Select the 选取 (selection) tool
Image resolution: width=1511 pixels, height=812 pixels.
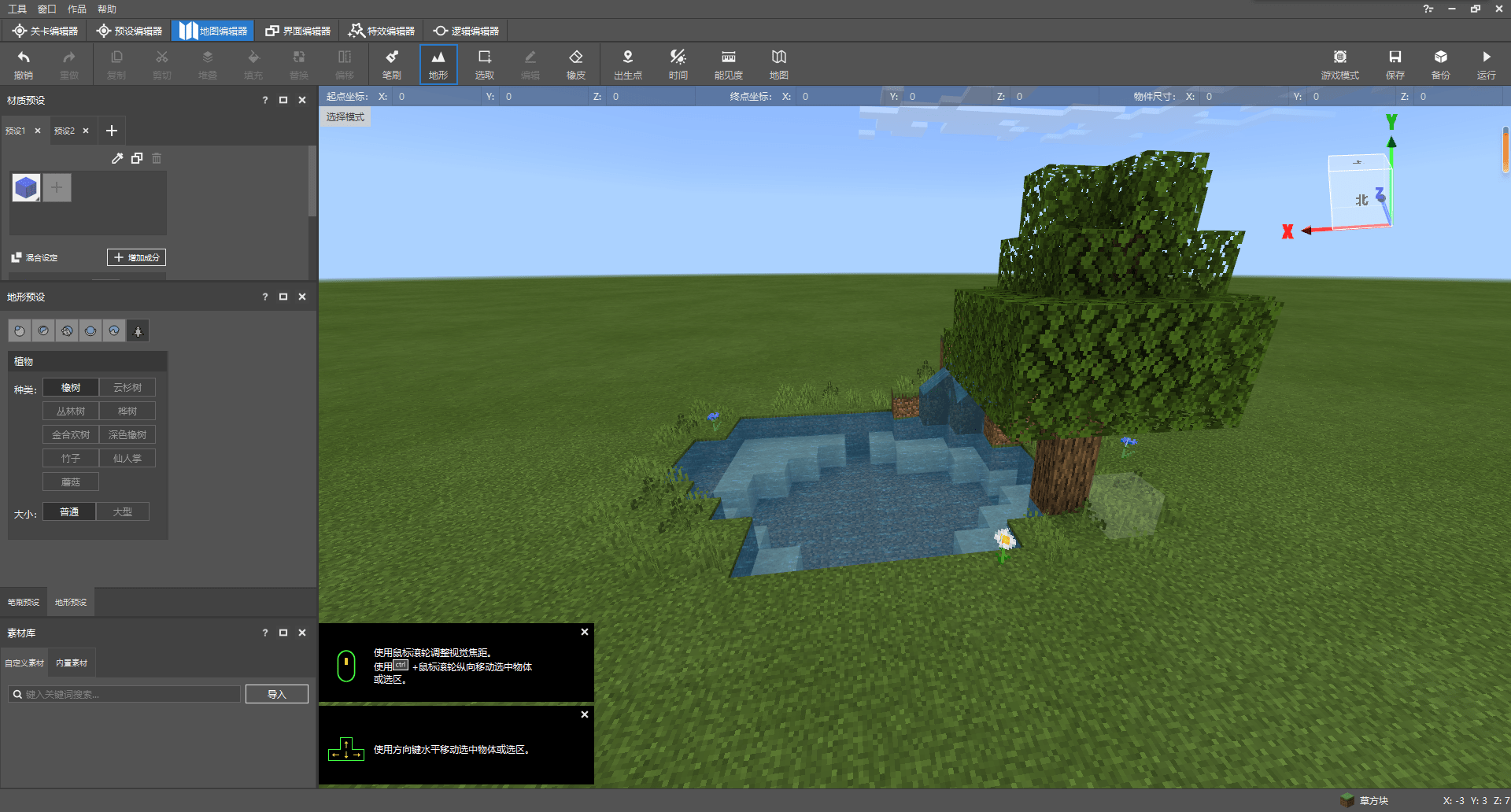[x=485, y=64]
